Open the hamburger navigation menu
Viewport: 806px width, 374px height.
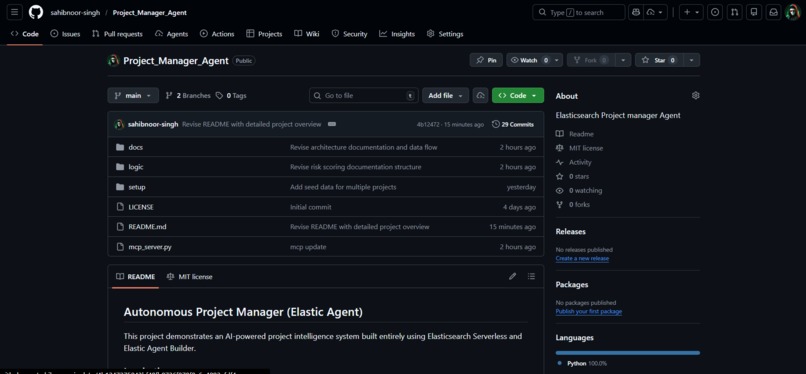pyautogui.click(x=14, y=12)
